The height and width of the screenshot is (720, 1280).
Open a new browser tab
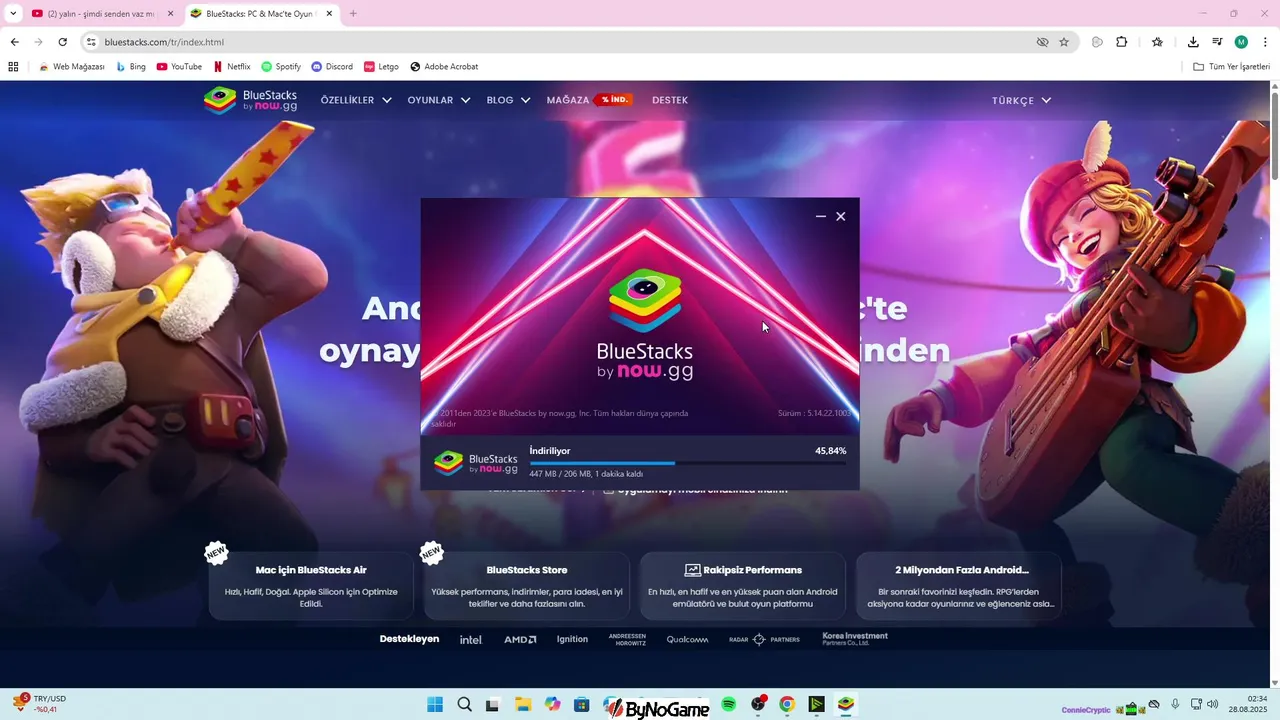[x=353, y=14]
